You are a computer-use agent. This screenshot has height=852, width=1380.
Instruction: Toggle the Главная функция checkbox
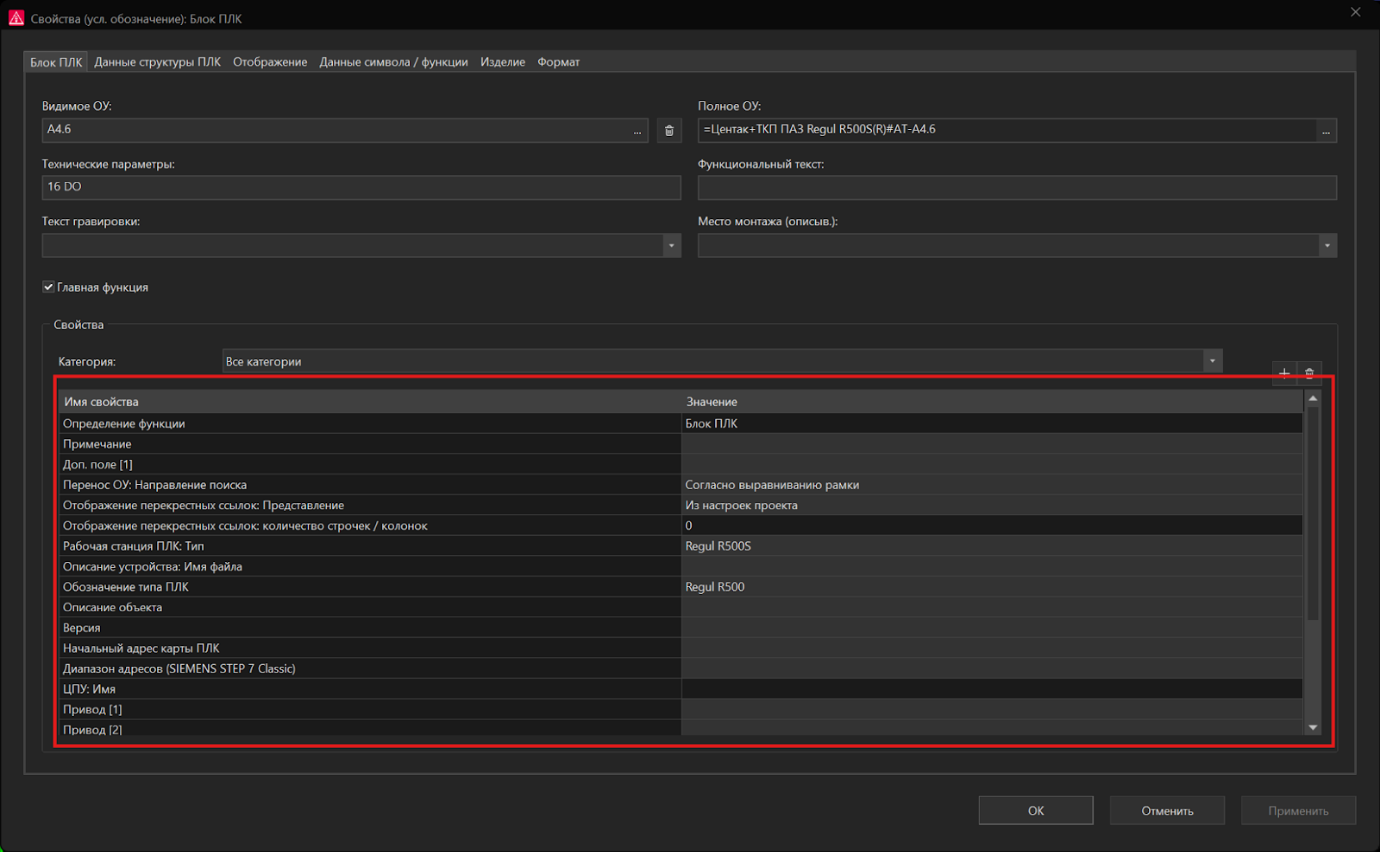48,287
